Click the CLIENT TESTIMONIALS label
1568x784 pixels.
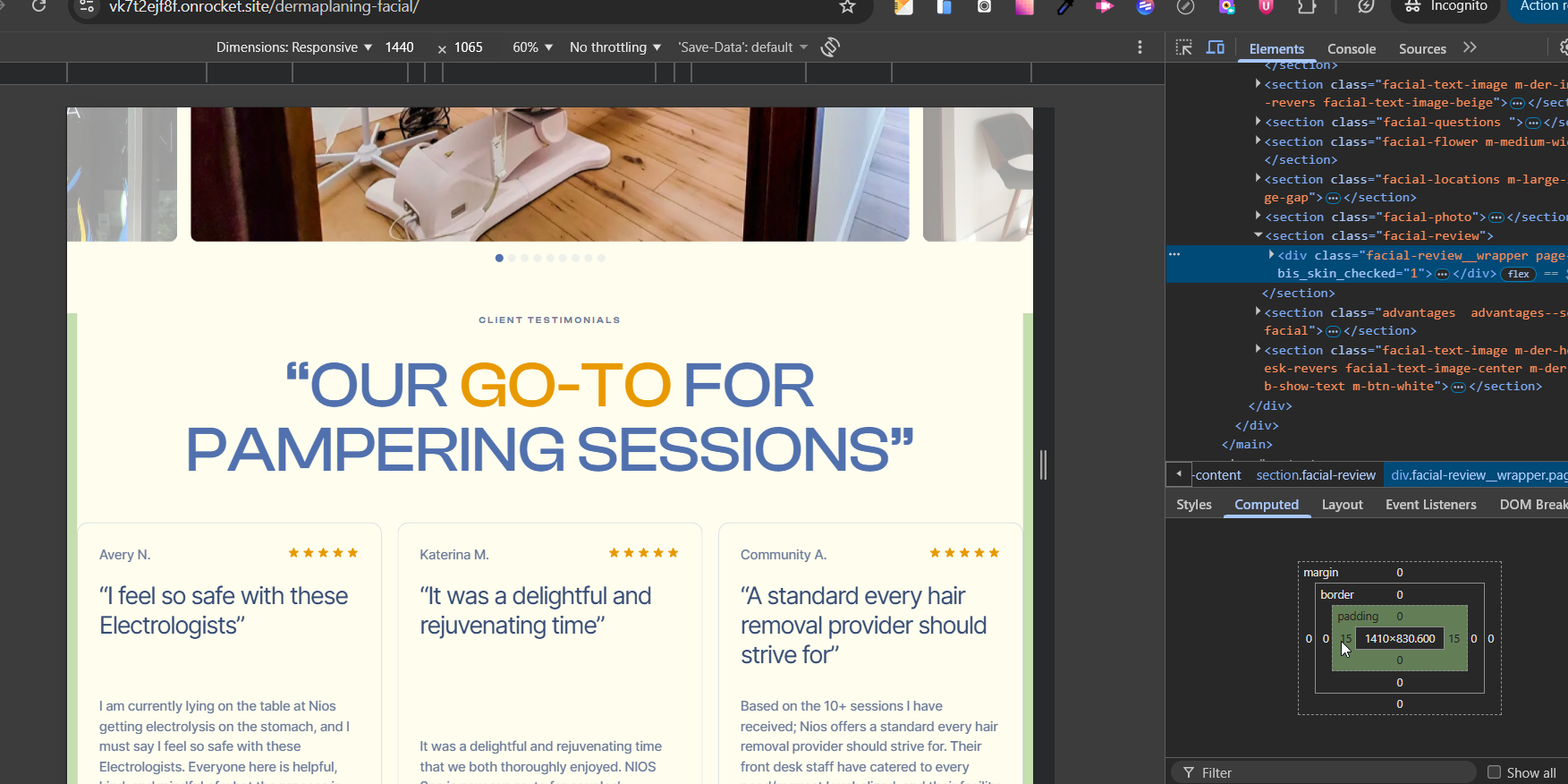pos(549,320)
